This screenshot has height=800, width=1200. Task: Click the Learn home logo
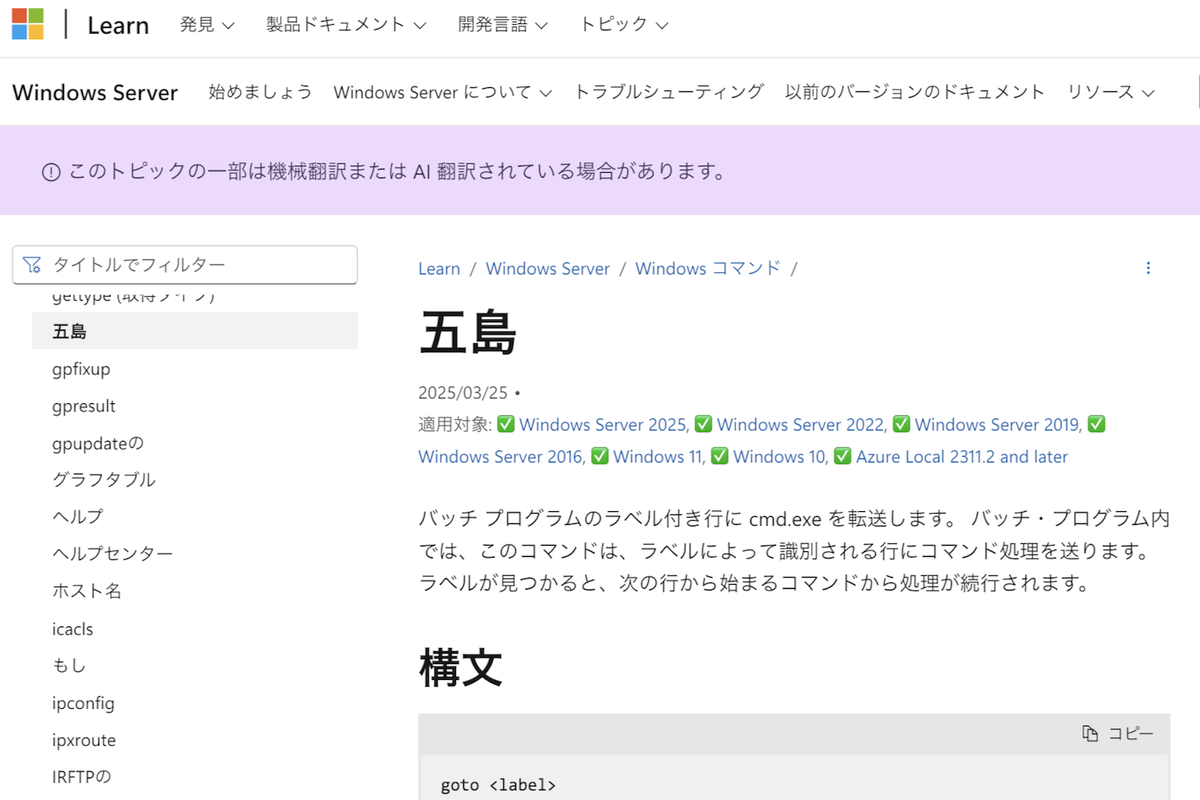(x=117, y=24)
